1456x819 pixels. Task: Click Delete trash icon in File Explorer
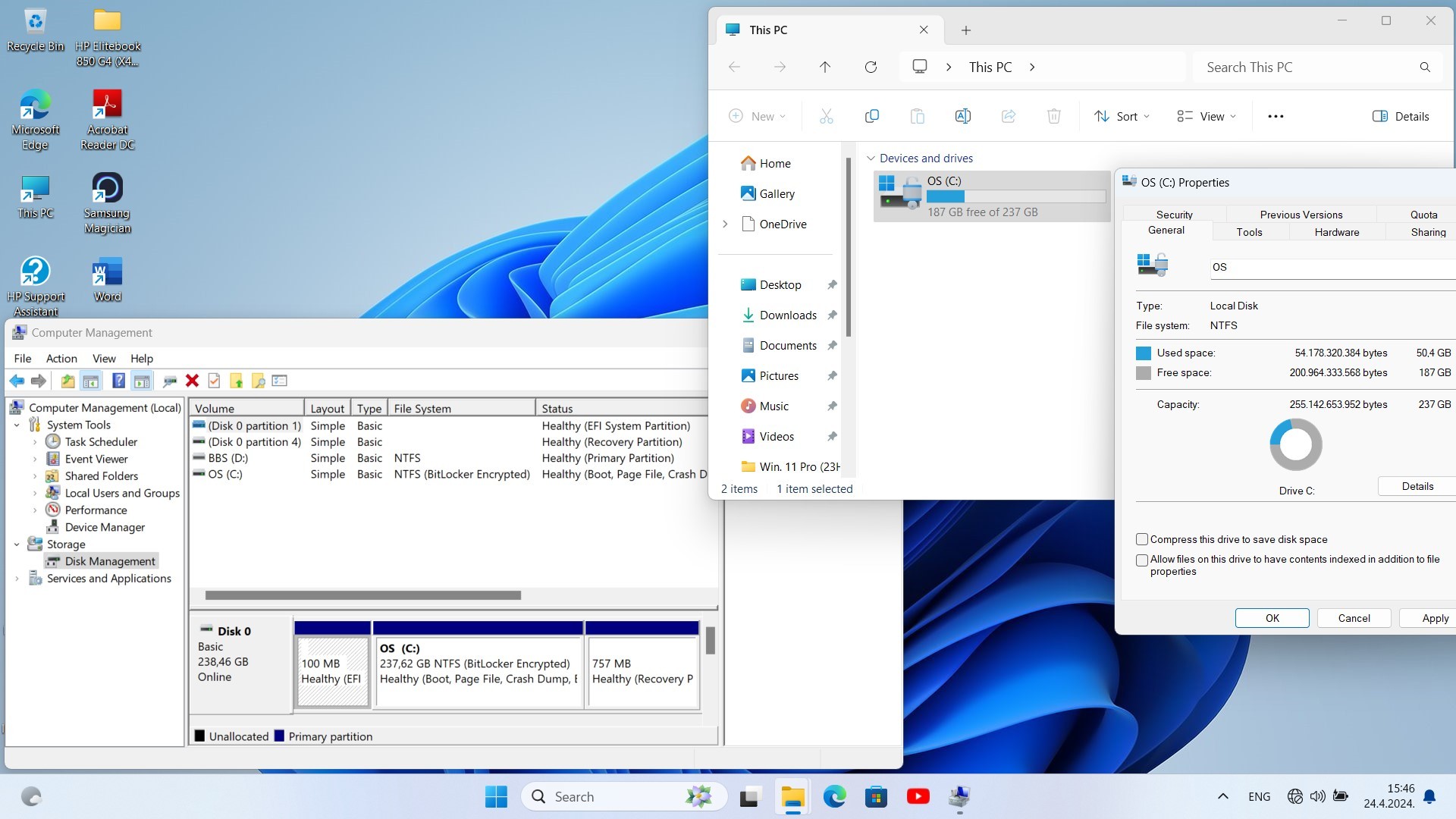tap(1054, 116)
